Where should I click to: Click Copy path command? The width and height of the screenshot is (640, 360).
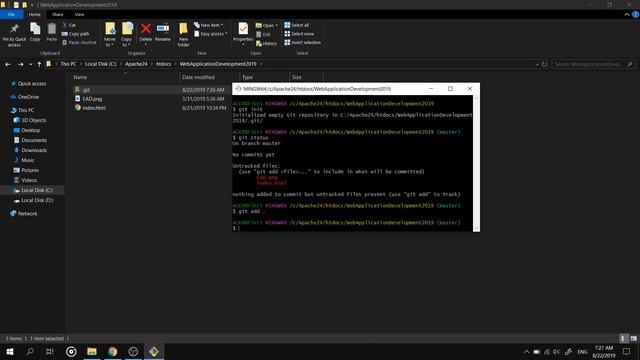[76, 34]
